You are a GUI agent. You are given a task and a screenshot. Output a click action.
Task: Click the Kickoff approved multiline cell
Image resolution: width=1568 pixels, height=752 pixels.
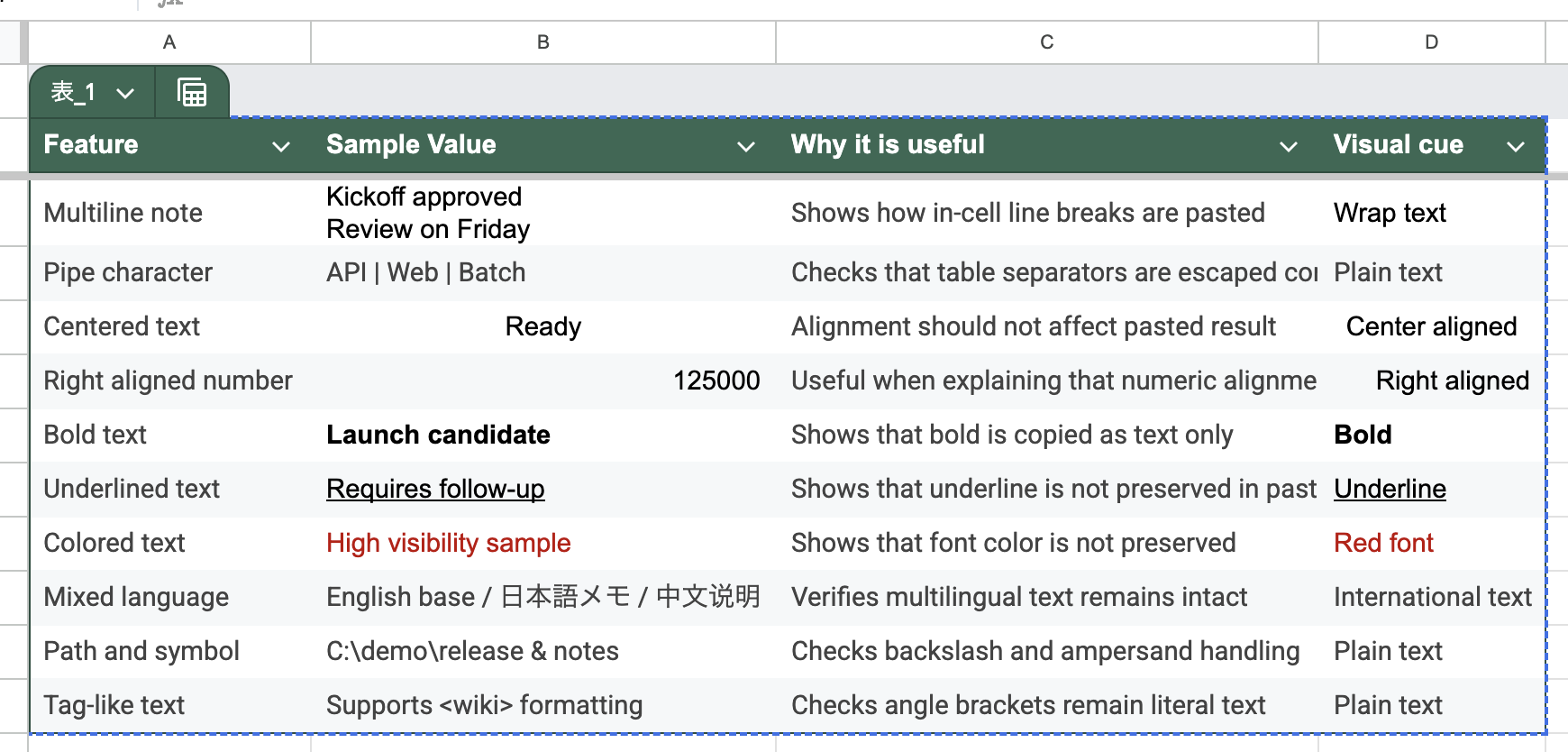pos(428,213)
